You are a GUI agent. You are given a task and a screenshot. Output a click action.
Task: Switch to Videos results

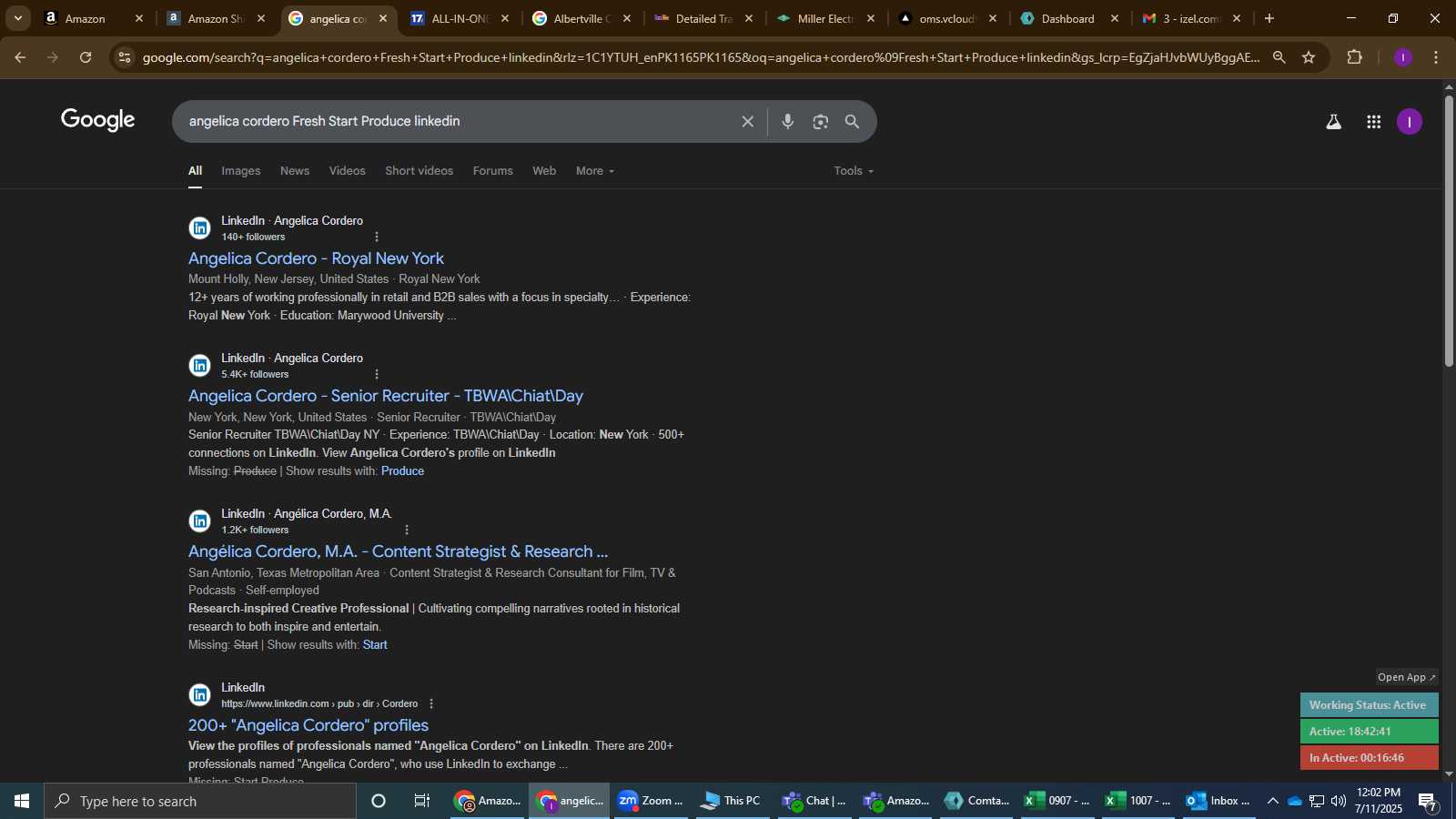click(347, 171)
